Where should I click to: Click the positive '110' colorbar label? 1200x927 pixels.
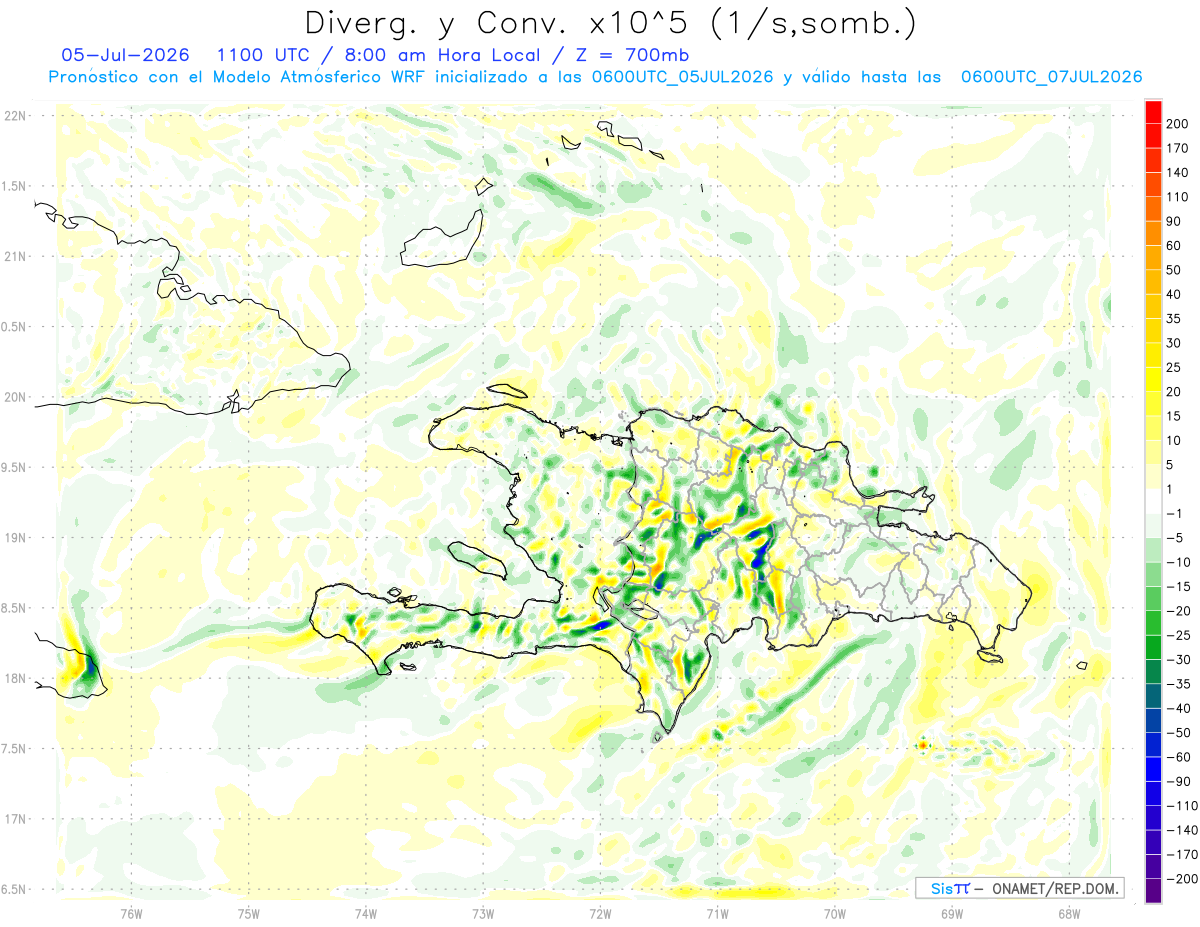point(1177,197)
